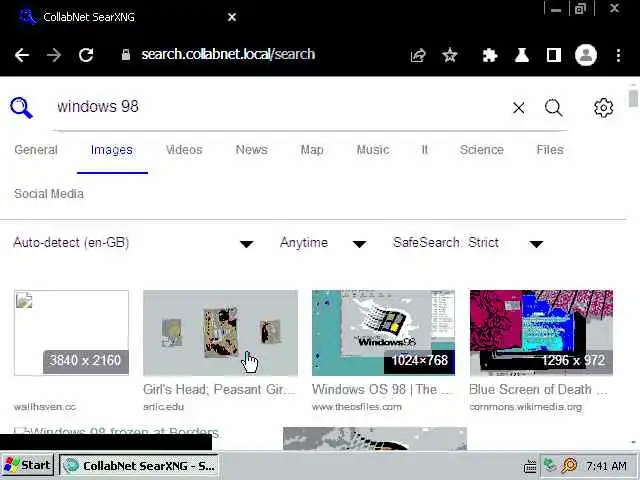The width and height of the screenshot is (640, 480).
Task: Click the artic.edu source text
Action: tap(164, 407)
